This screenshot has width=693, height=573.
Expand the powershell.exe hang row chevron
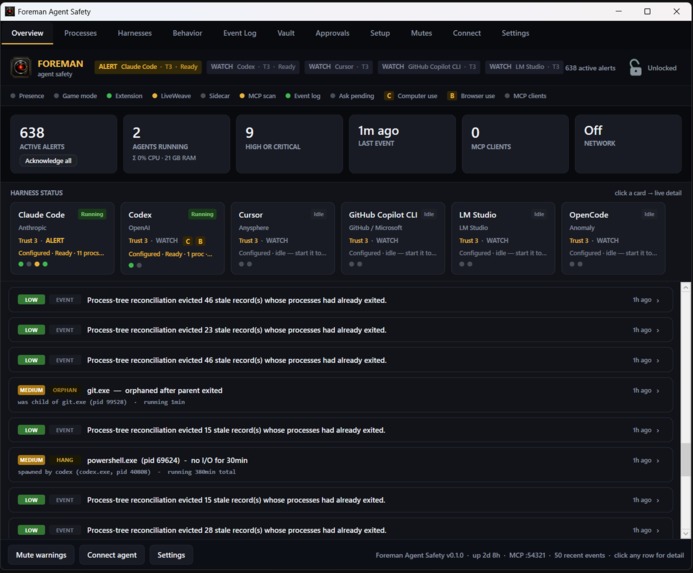pos(658,461)
